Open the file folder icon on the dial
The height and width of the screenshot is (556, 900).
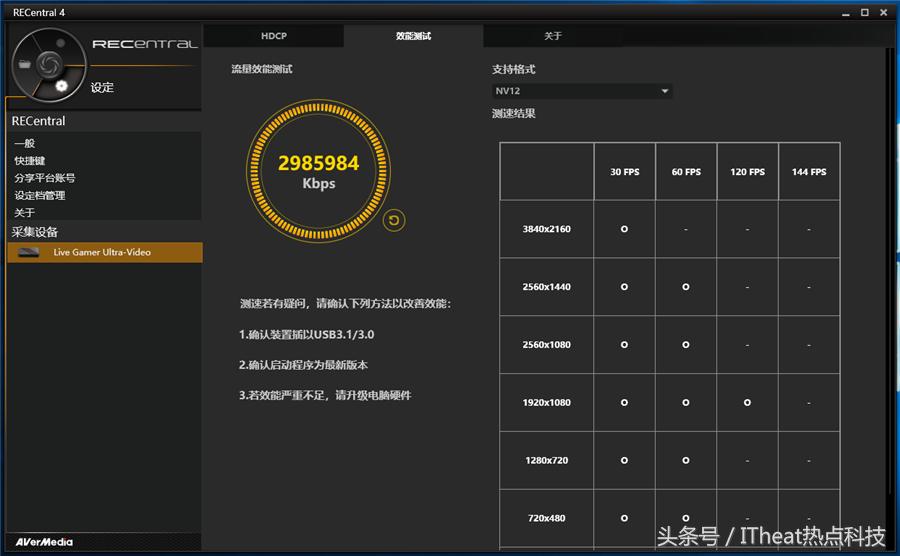pos(25,64)
